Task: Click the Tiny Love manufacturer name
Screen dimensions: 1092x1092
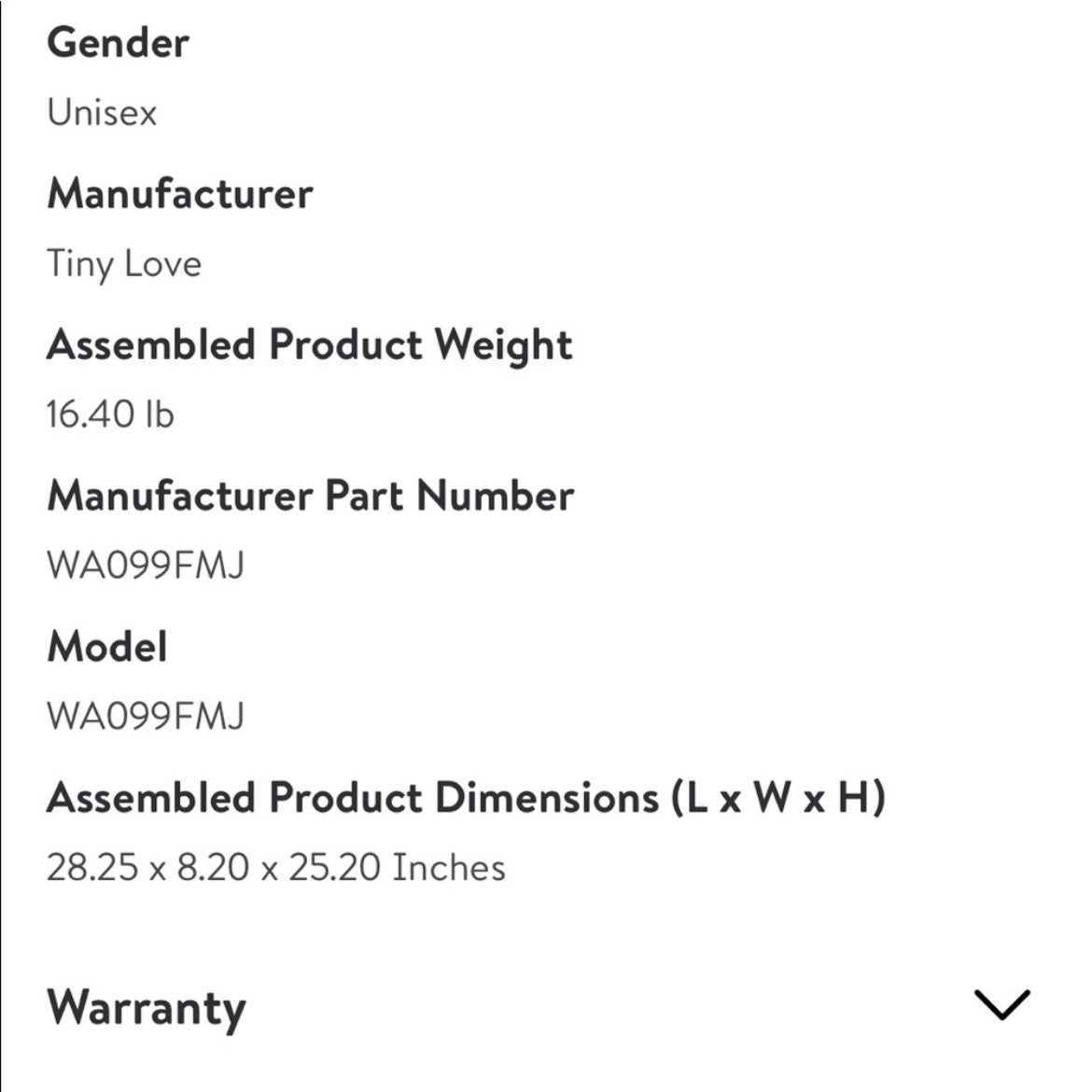Action: pyautogui.click(x=124, y=265)
